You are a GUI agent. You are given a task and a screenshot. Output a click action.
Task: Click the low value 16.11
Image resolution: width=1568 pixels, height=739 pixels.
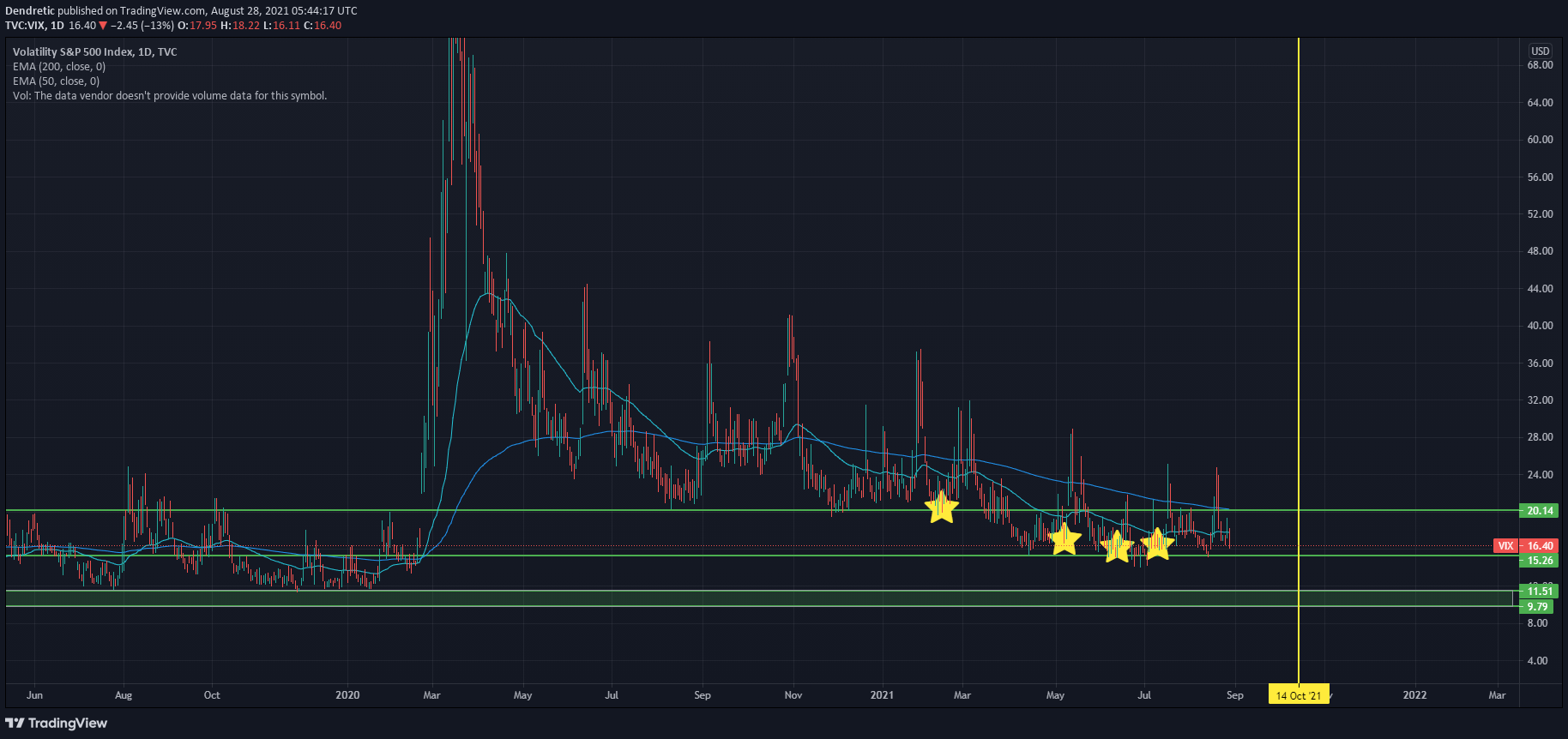[286, 26]
